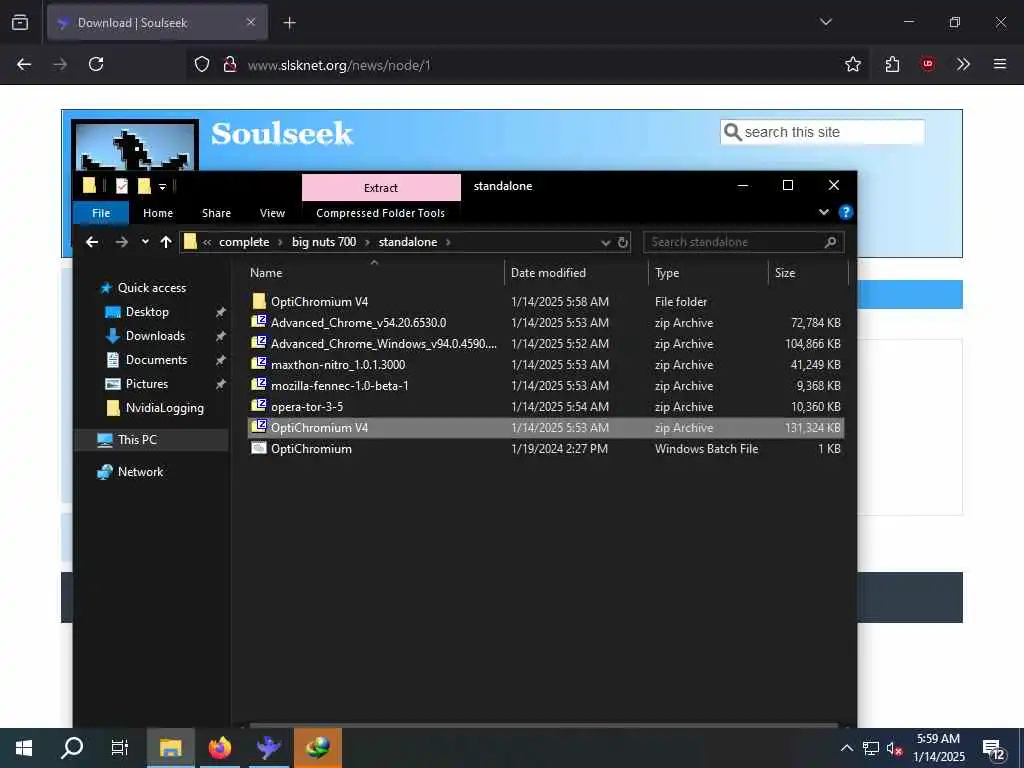The image size is (1024, 768).
Task: Go back in Firefox browser
Action: (24, 64)
